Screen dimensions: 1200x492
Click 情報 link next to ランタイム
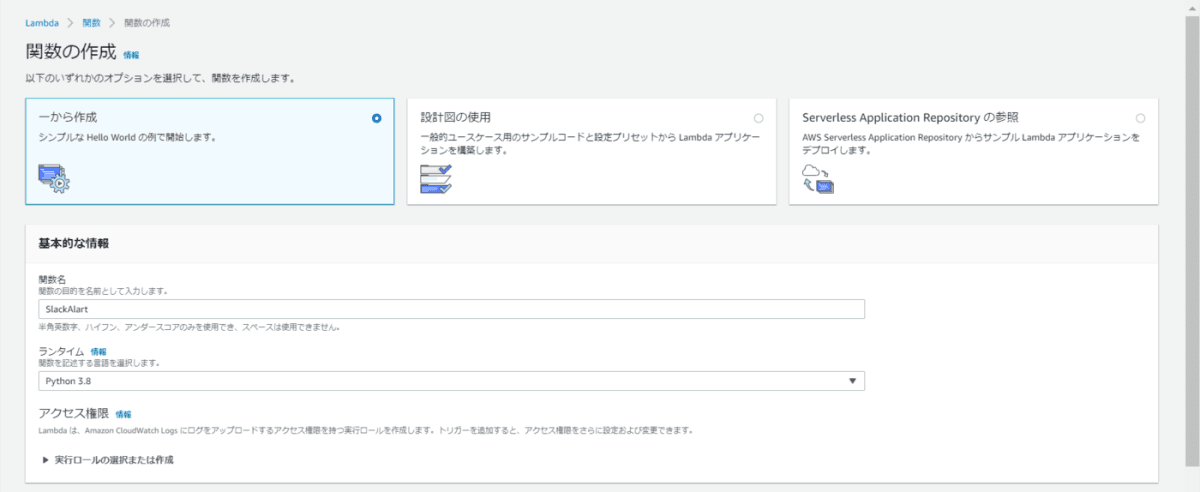(x=98, y=352)
